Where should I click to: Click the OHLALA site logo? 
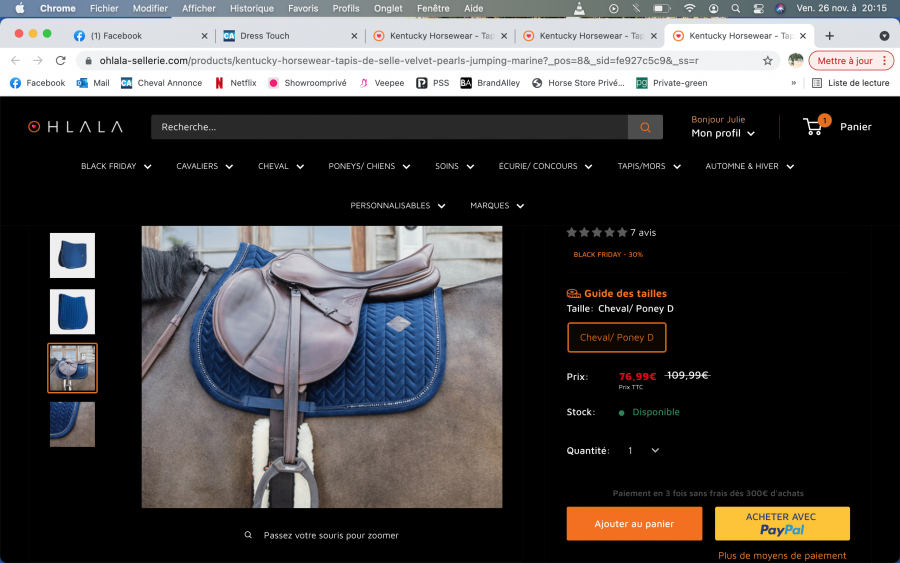tap(75, 127)
